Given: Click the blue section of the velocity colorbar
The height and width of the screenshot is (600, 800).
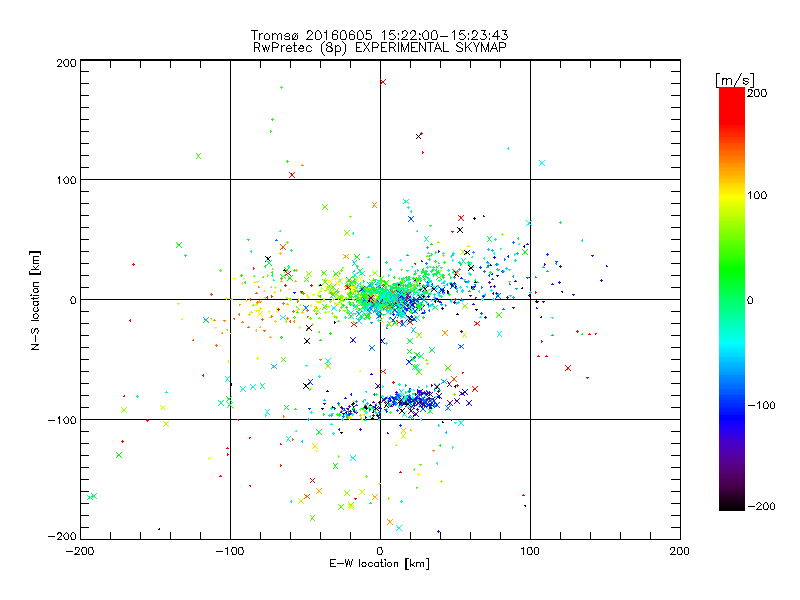Looking at the screenshot, I should (732, 413).
